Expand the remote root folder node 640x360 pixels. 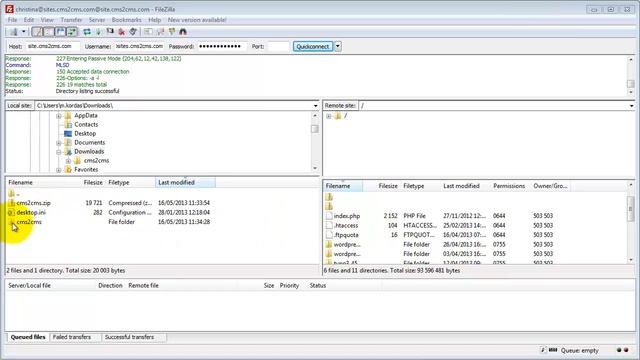coord(329,116)
